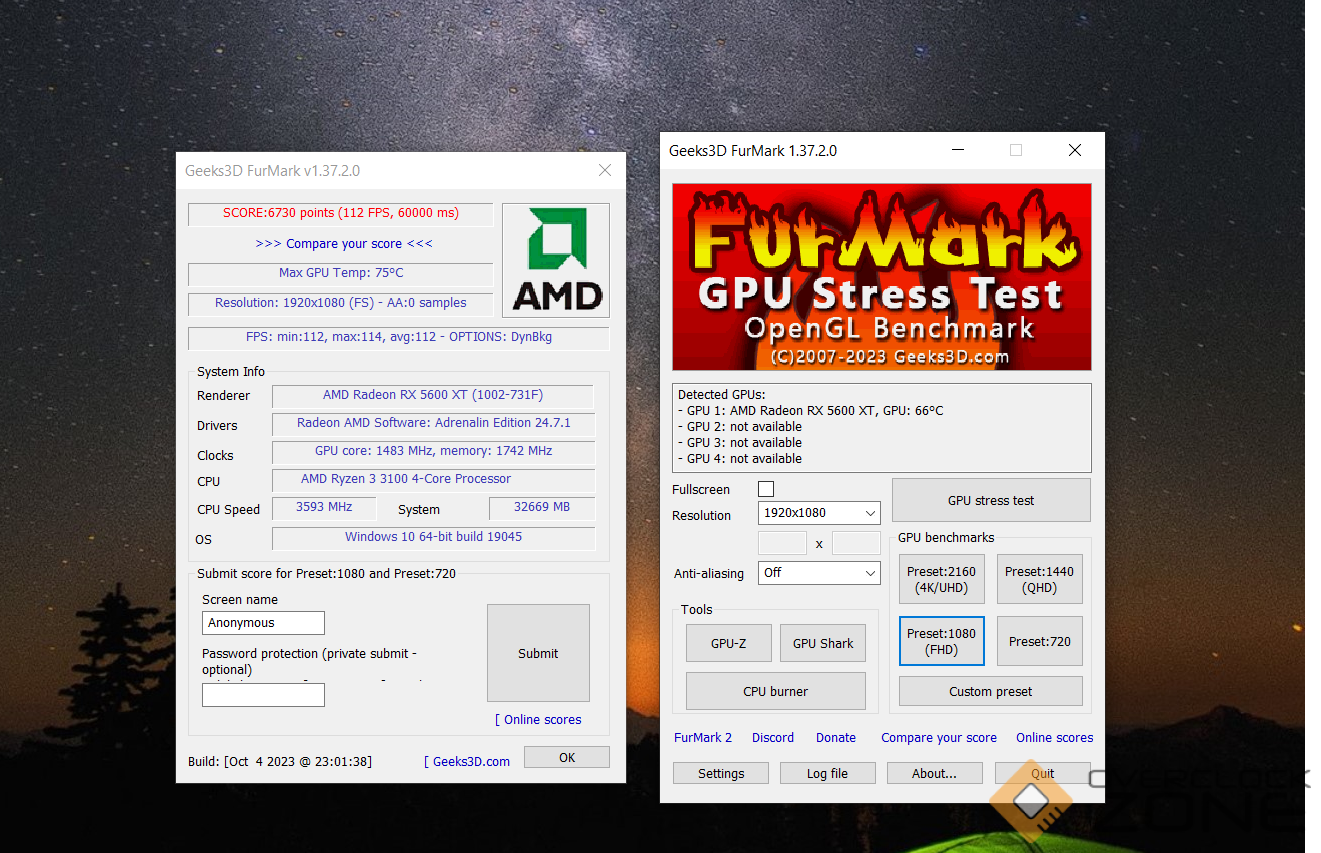
Task: Open the FurMark 2 link
Action: click(703, 738)
